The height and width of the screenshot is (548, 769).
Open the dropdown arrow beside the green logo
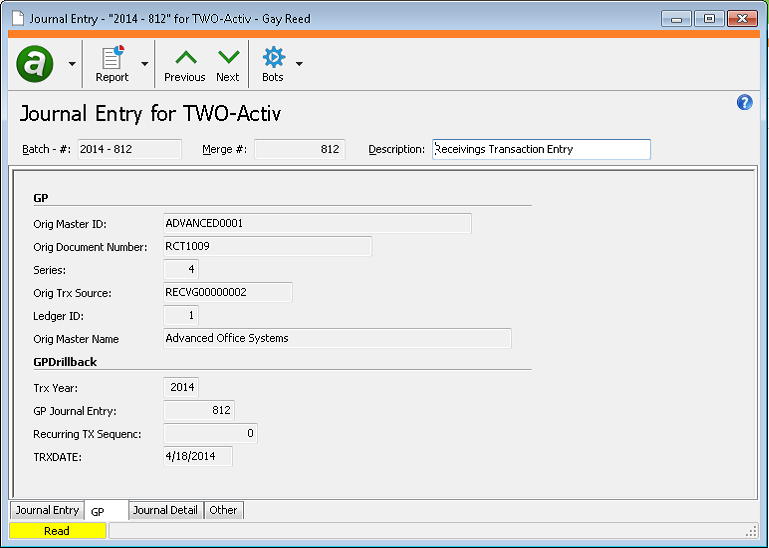pyautogui.click(x=72, y=64)
